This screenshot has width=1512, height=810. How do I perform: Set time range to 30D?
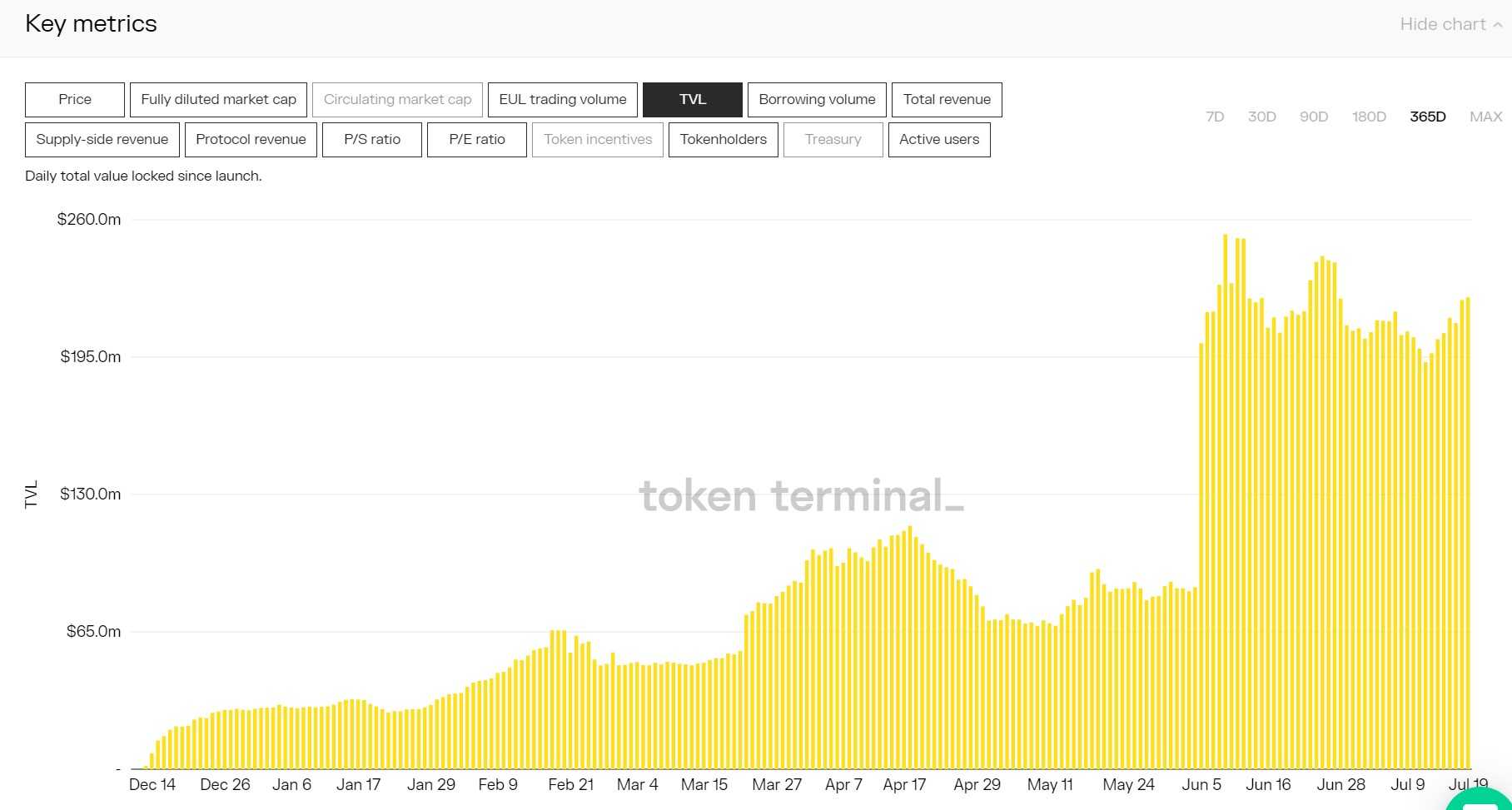(1261, 117)
